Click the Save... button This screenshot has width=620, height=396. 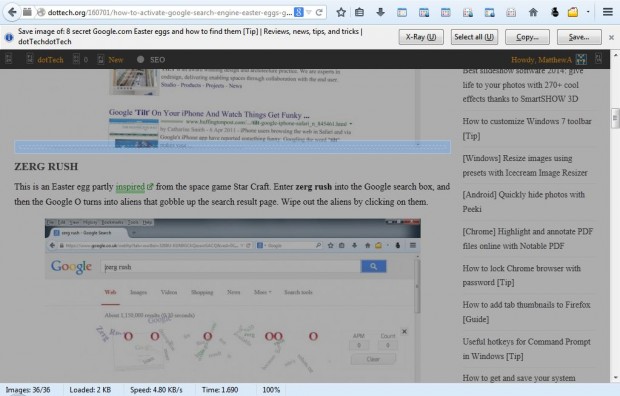pos(579,37)
